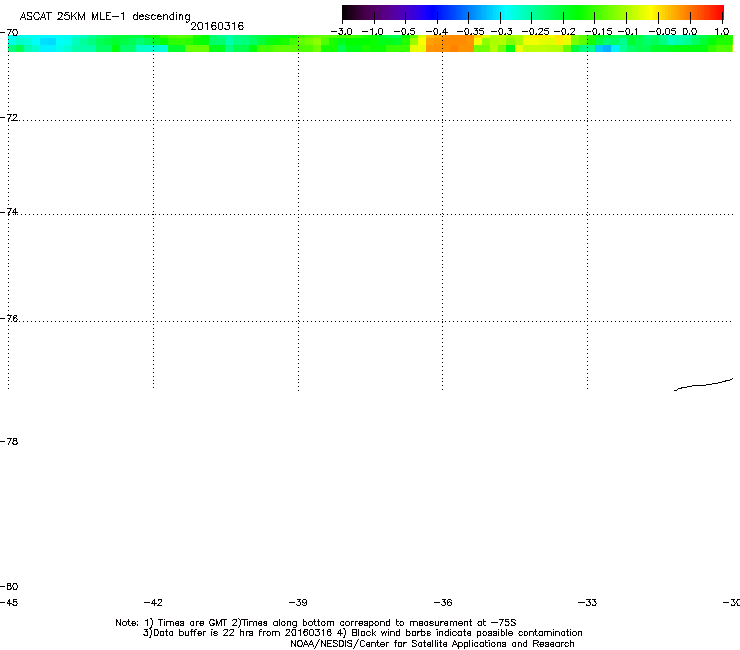Click the note 'Times are GMT'
740x650 pixels.
pos(193,623)
